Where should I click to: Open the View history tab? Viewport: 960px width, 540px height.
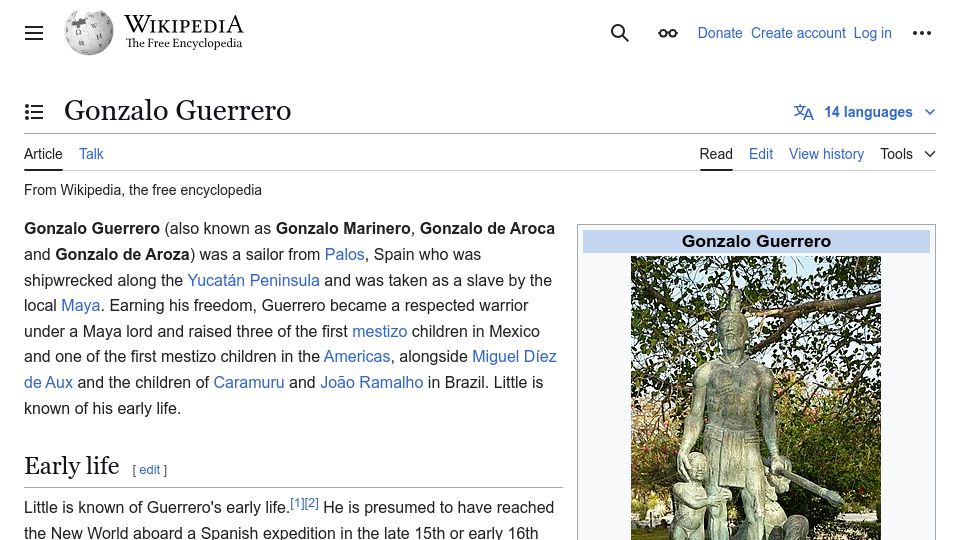(x=826, y=154)
